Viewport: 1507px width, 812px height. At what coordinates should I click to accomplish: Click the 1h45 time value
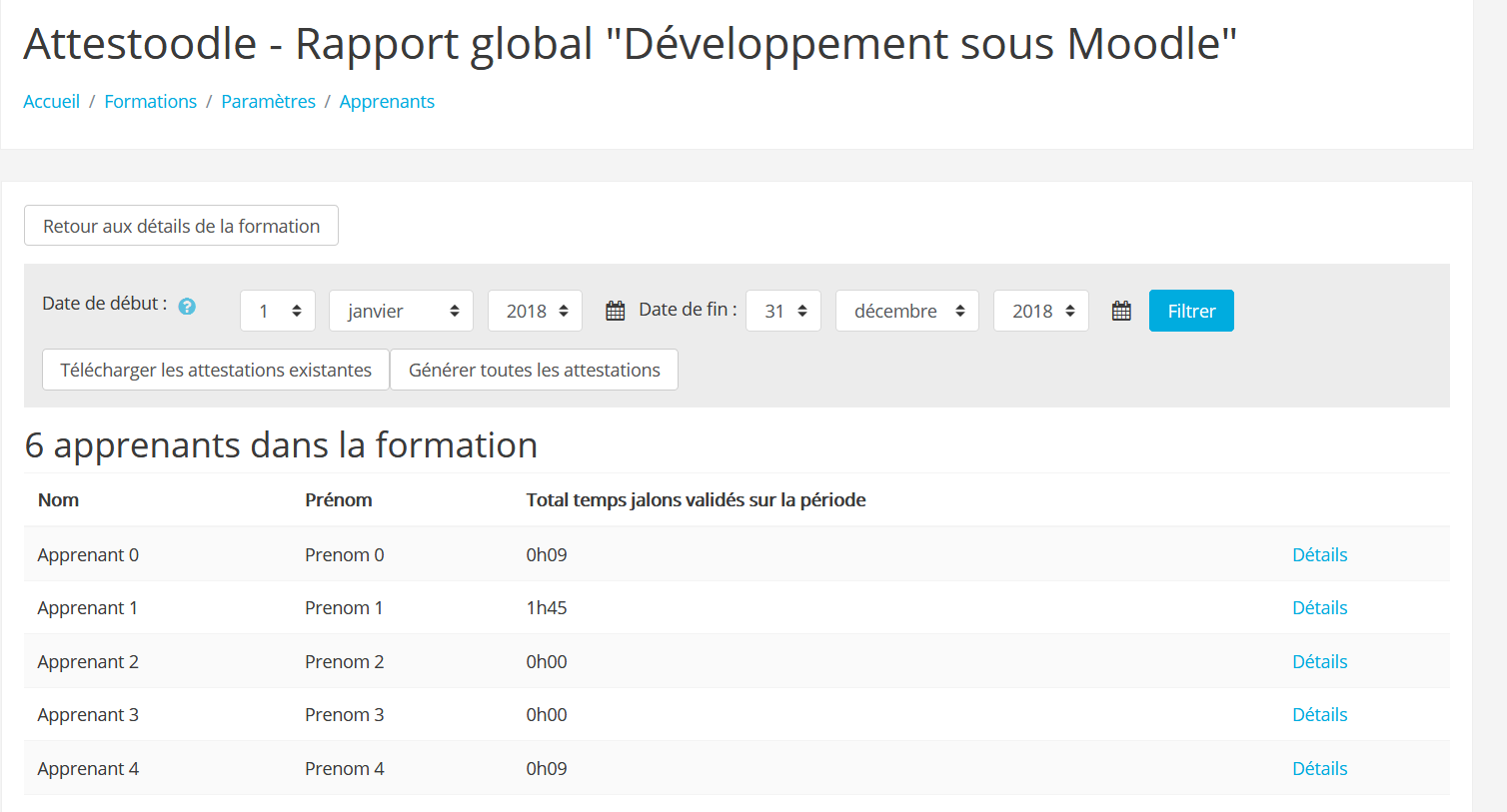[547, 607]
